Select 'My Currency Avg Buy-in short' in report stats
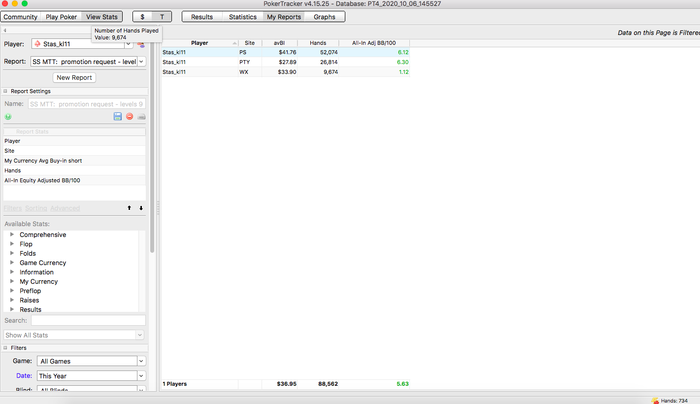This screenshot has height=404, width=700. [74, 161]
